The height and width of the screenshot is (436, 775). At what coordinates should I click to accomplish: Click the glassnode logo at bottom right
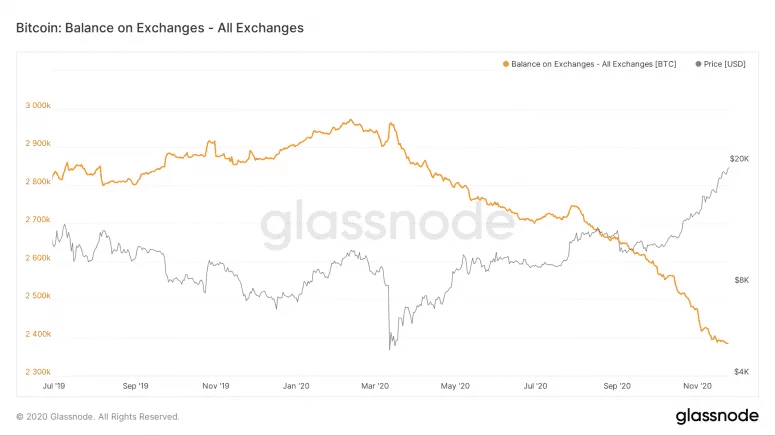717,416
